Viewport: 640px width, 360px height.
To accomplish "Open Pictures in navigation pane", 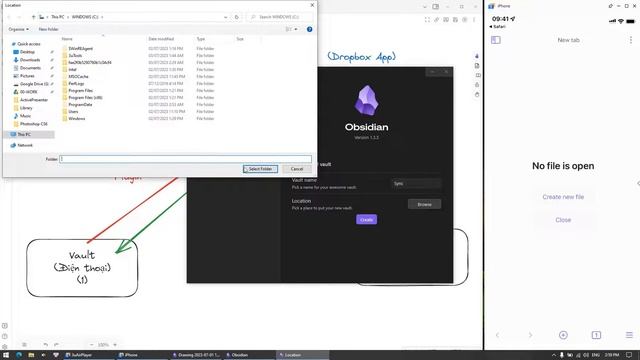I will click(x=27, y=76).
